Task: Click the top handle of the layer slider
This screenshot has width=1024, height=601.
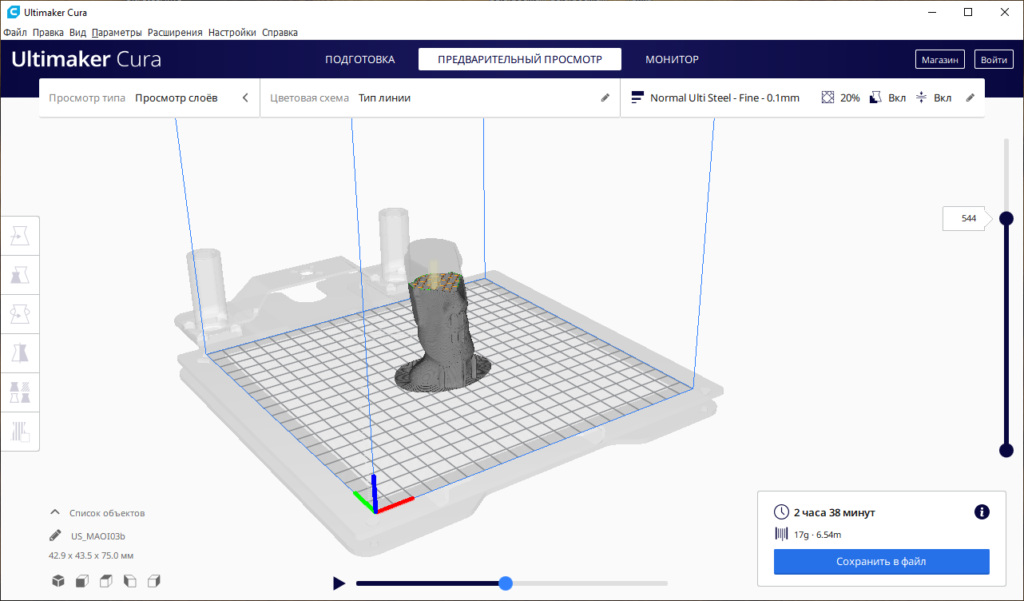Action: tap(1006, 218)
